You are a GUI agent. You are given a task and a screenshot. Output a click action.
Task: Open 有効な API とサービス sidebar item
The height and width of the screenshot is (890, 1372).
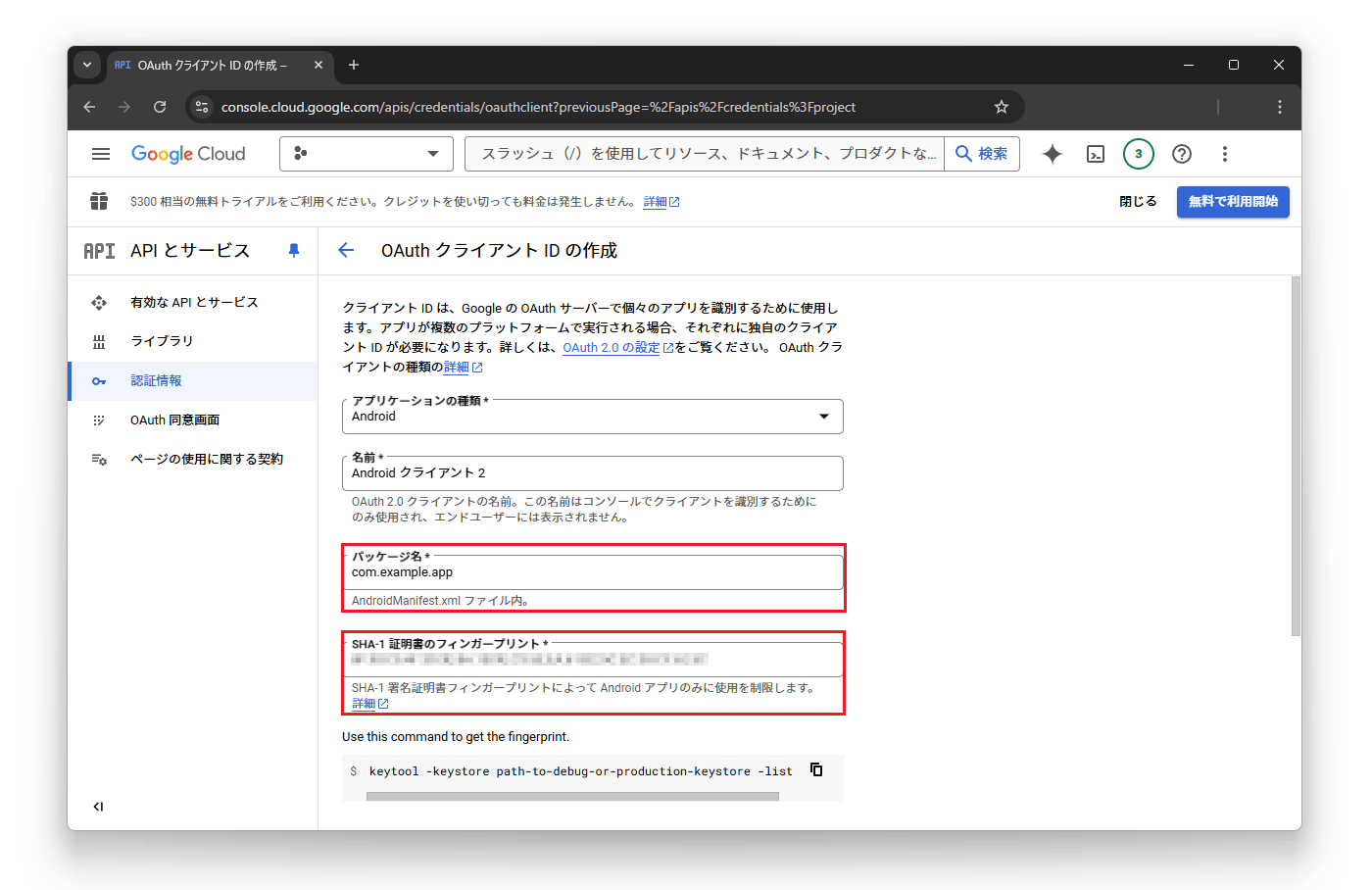193,303
